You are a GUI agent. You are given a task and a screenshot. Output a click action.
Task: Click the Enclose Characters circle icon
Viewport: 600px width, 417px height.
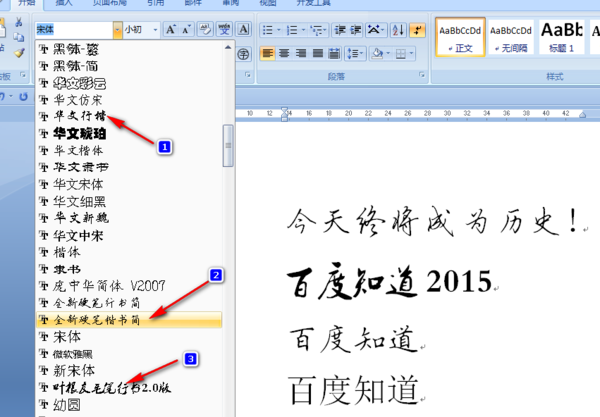pos(243,54)
